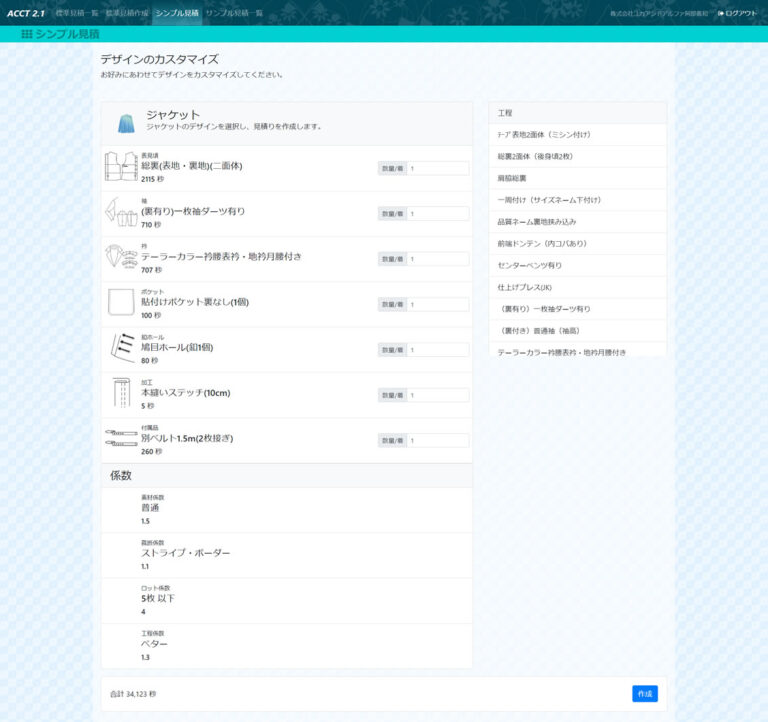Click the 別ベルト belt accessory icon

coord(121,438)
